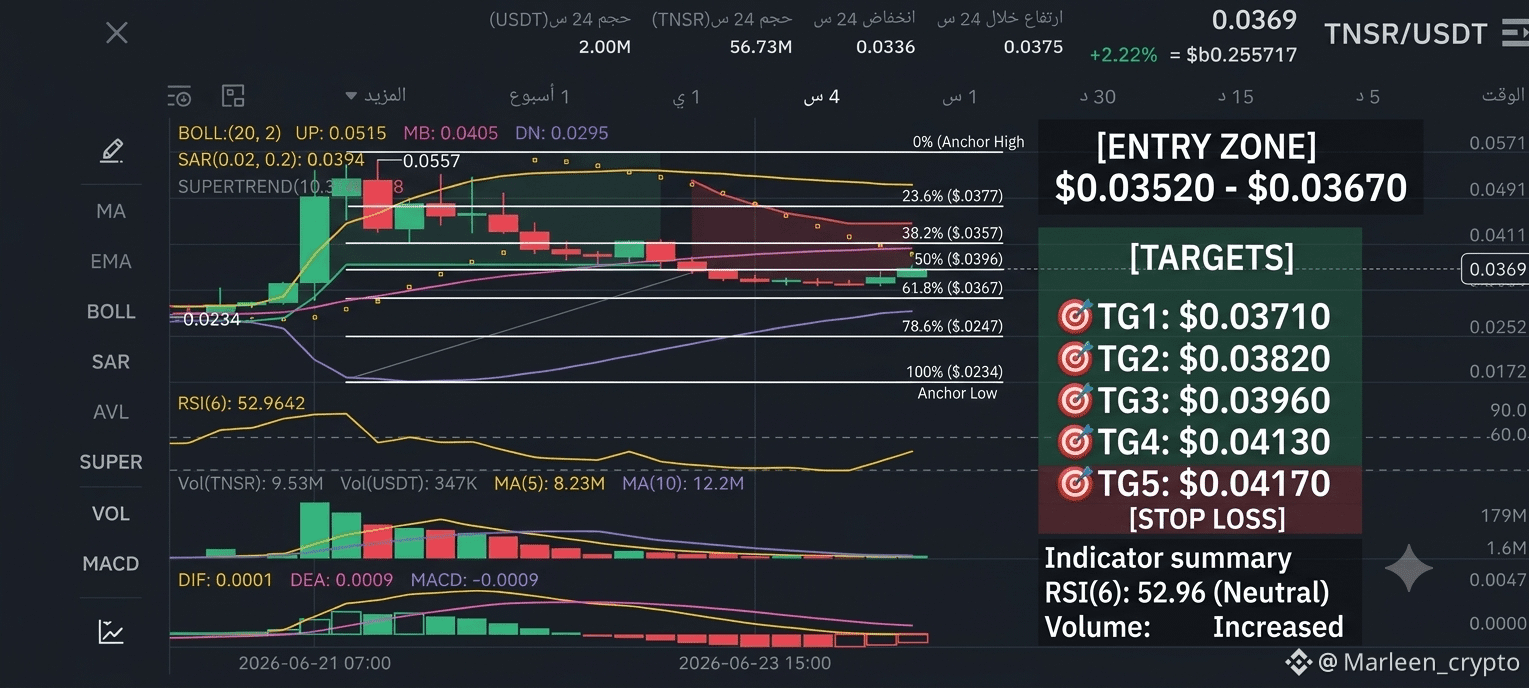The width and height of the screenshot is (1529, 688).
Task: Click the current price 0.0369 header
Action: click(x=1254, y=20)
